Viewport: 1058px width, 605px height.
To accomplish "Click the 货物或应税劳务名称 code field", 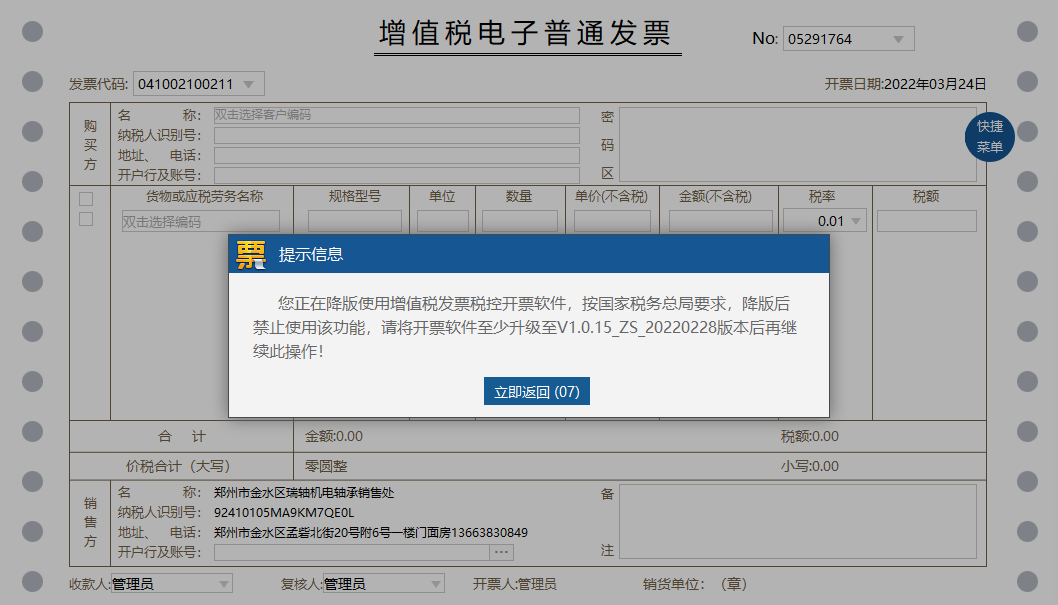I will pos(201,221).
